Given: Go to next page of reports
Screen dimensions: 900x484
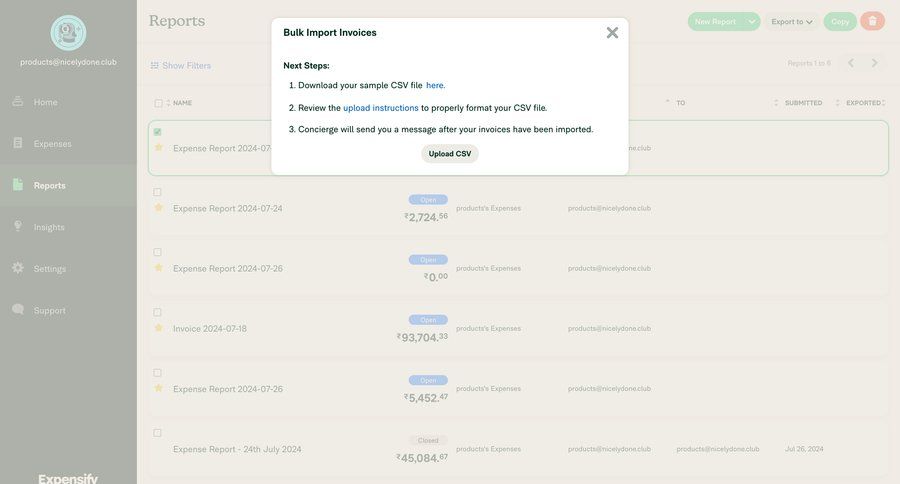Looking at the screenshot, I should 874,63.
